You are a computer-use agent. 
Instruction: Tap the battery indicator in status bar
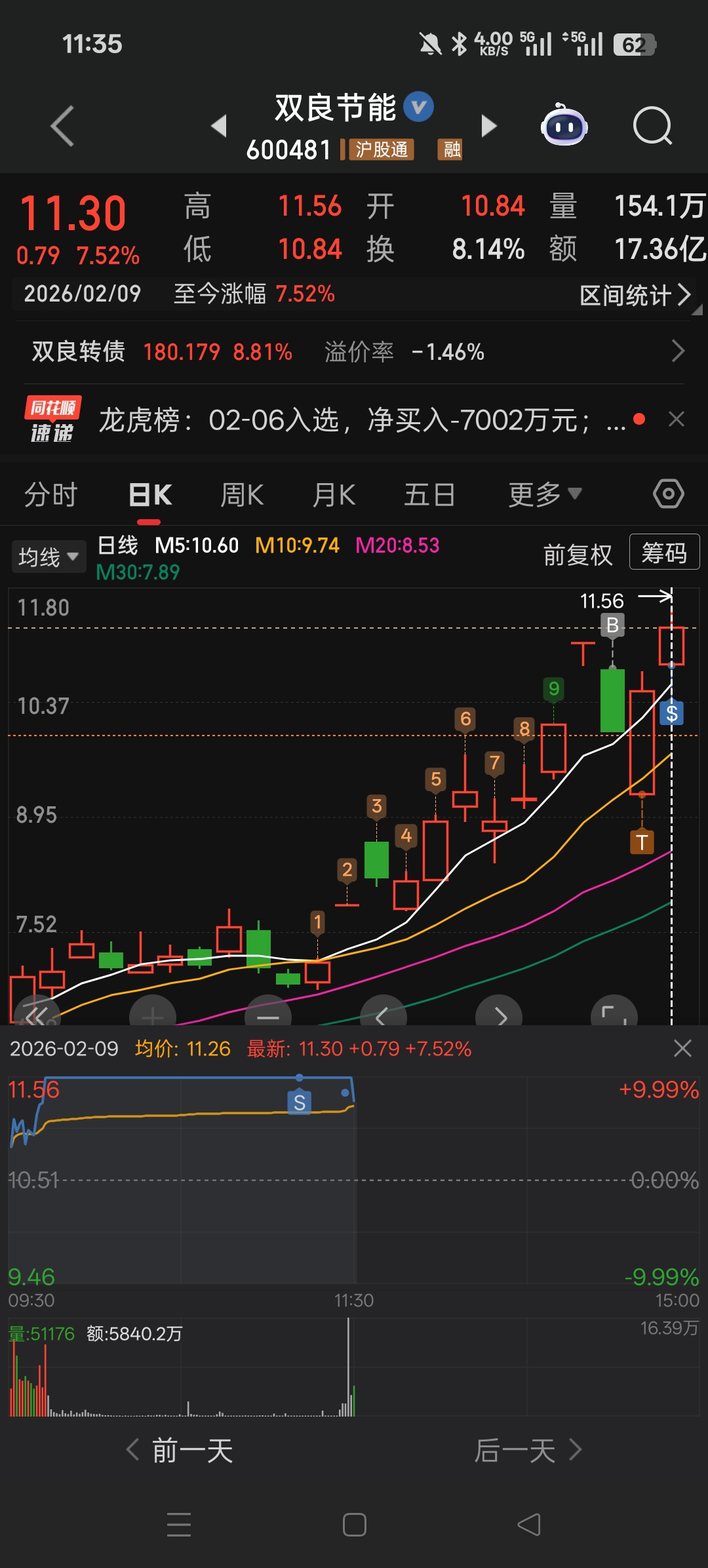click(635, 45)
